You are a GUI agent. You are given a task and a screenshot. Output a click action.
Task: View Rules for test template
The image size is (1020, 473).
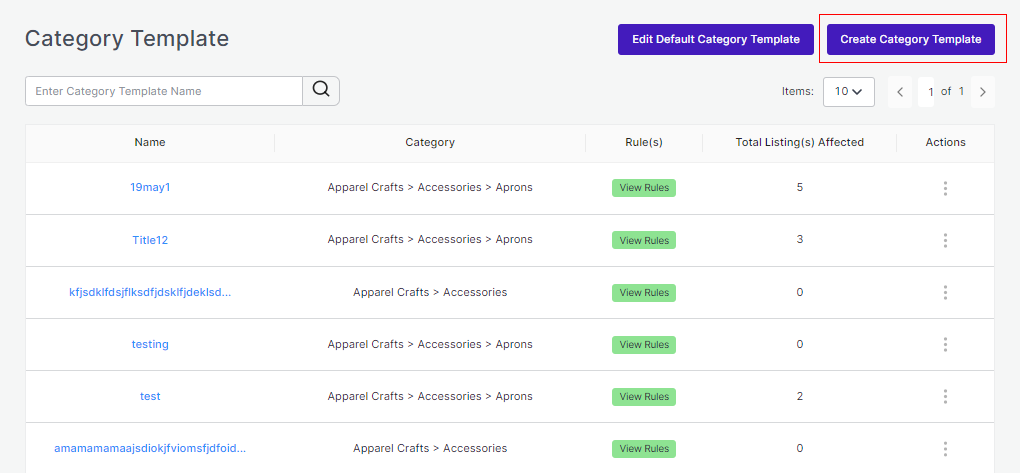[x=644, y=396]
